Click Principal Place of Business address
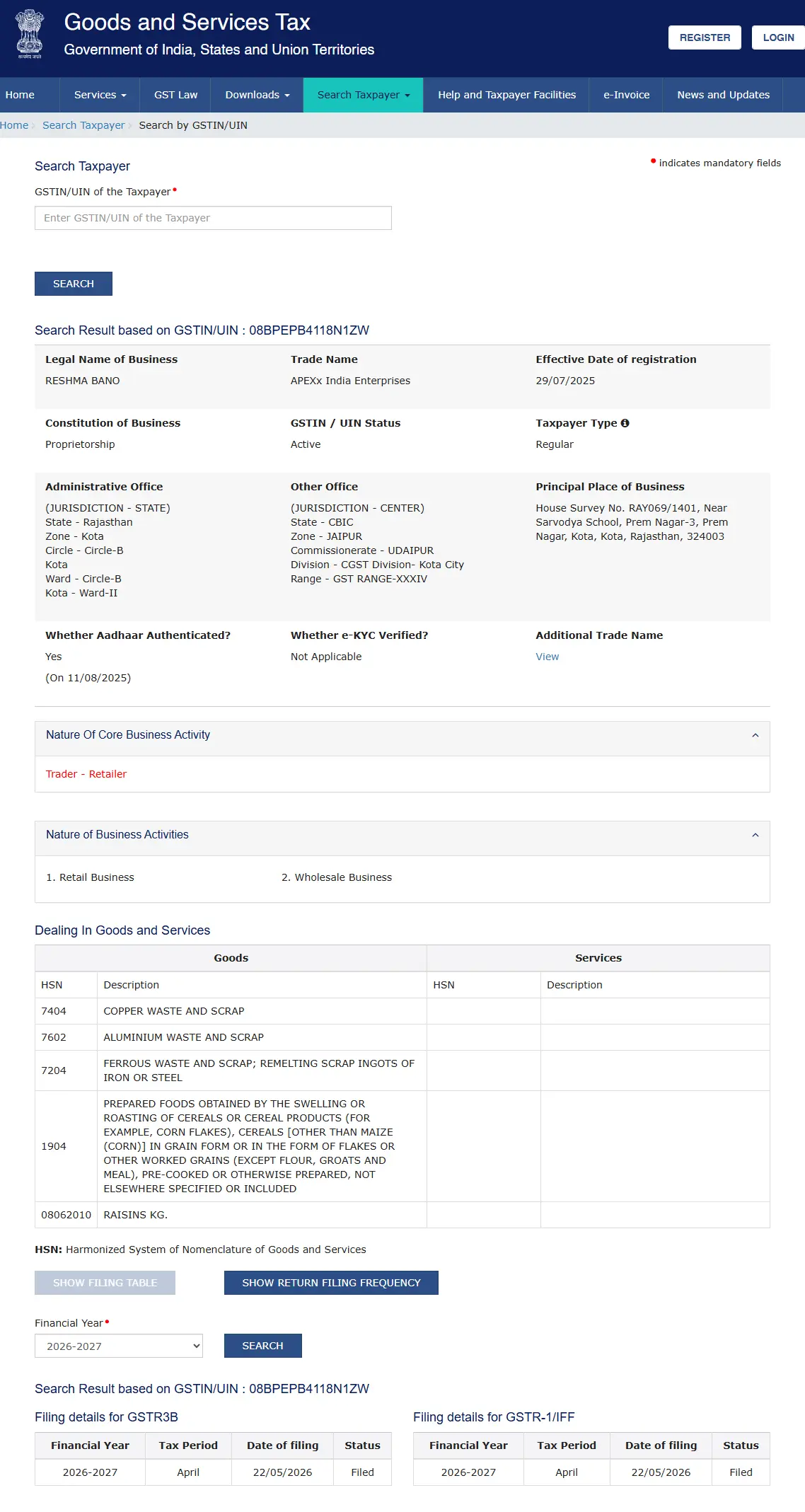805x1512 pixels. [632, 522]
